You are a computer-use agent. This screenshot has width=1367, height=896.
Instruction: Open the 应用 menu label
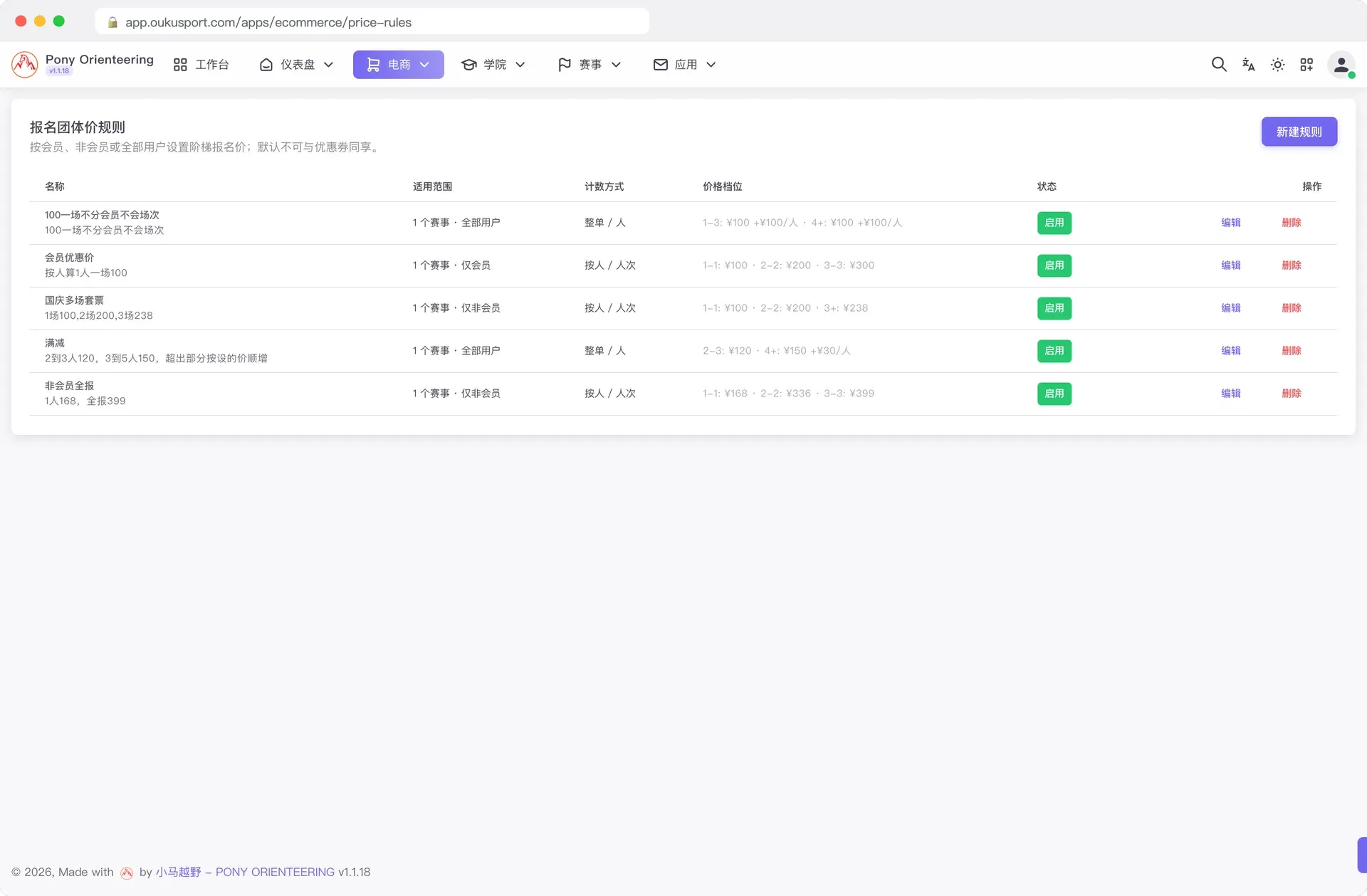(x=686, y=65)
